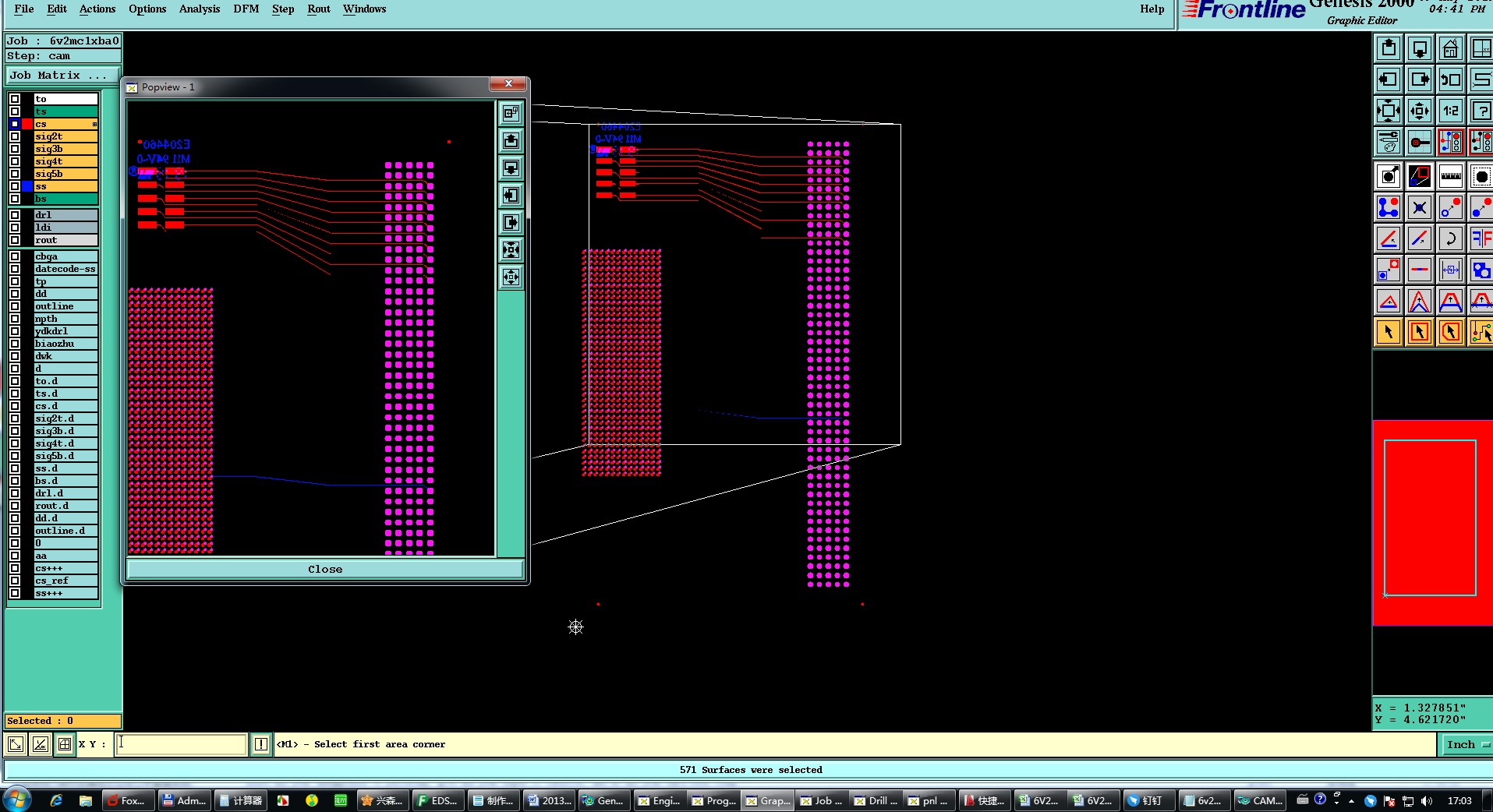1493x812 pixels.
Task: Select the datecode-ss layer name
Action: click(x=65, y=269)
